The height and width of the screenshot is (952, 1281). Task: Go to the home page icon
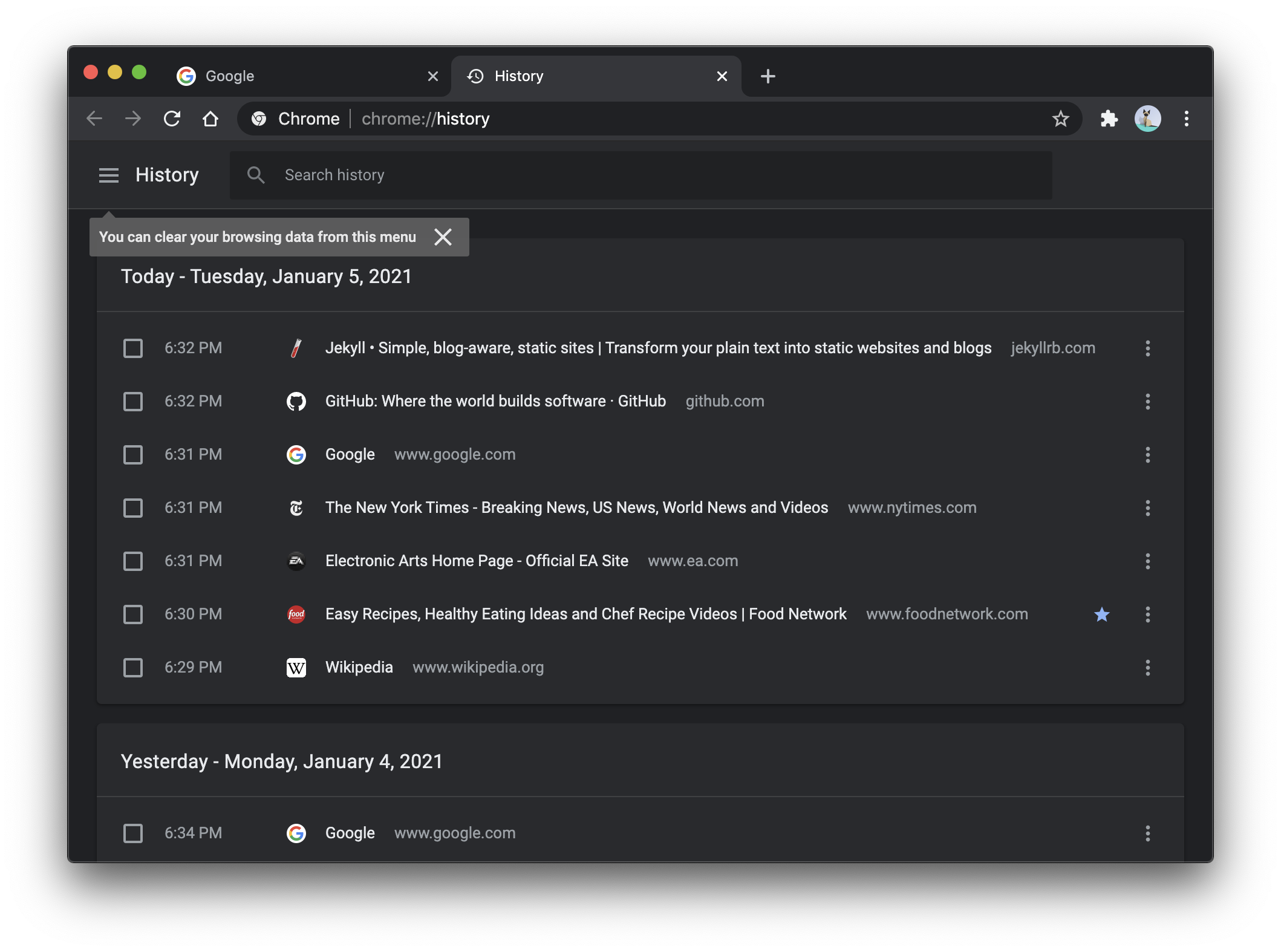[210, 119]
